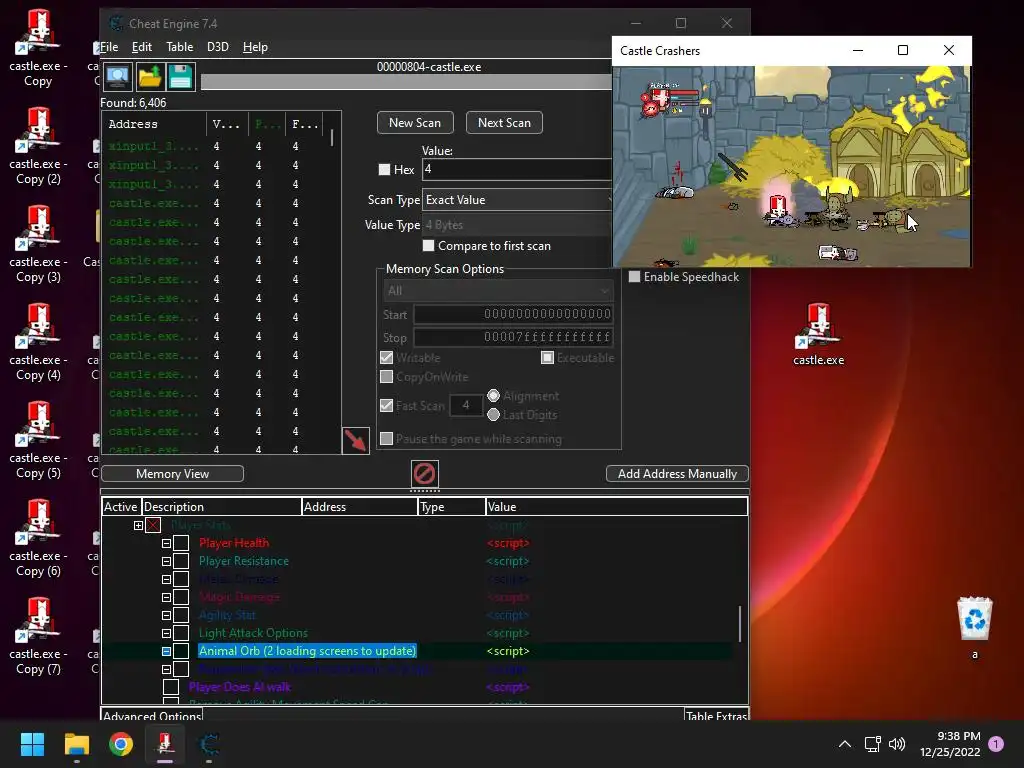
Task: Select castle.exe - Copy (3) desktop shortcut
Action: [38, 245]
